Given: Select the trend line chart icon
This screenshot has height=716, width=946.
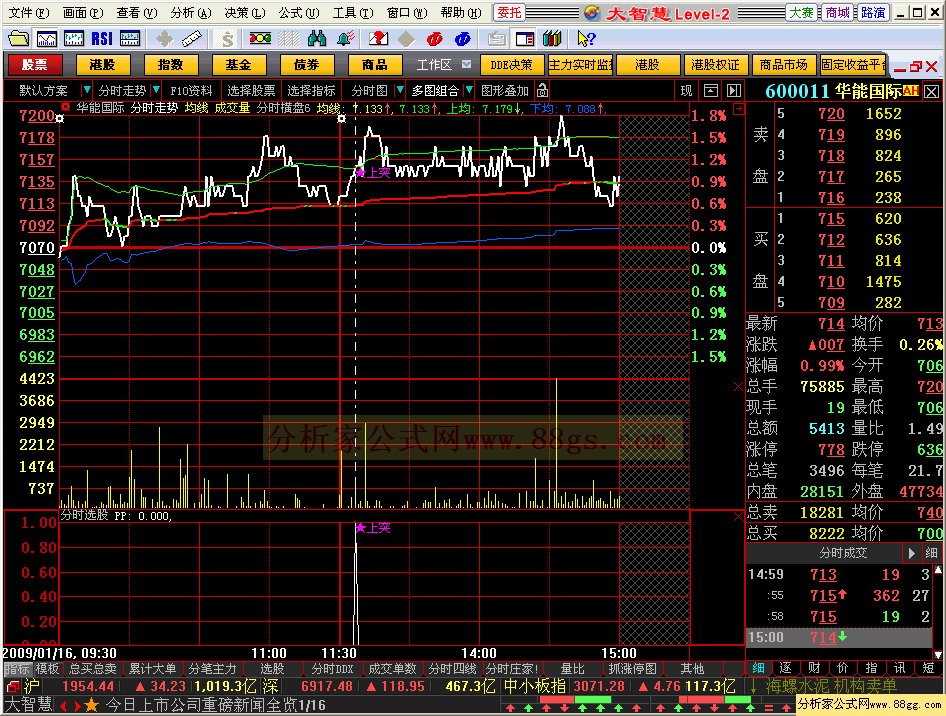Looking at the screenshot, I should pos(46,39).
